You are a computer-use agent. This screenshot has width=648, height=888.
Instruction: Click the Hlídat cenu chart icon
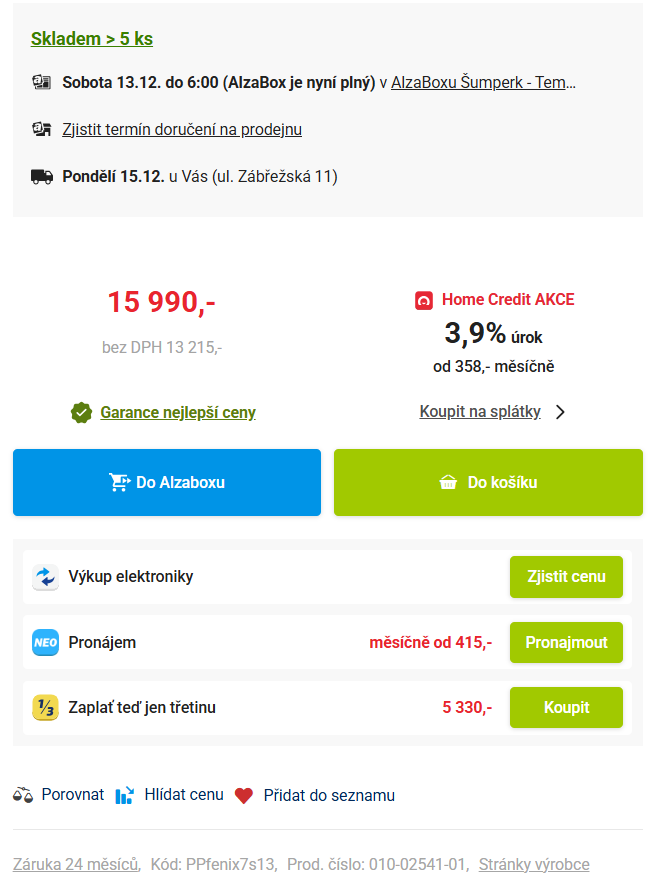coord(124,796)
